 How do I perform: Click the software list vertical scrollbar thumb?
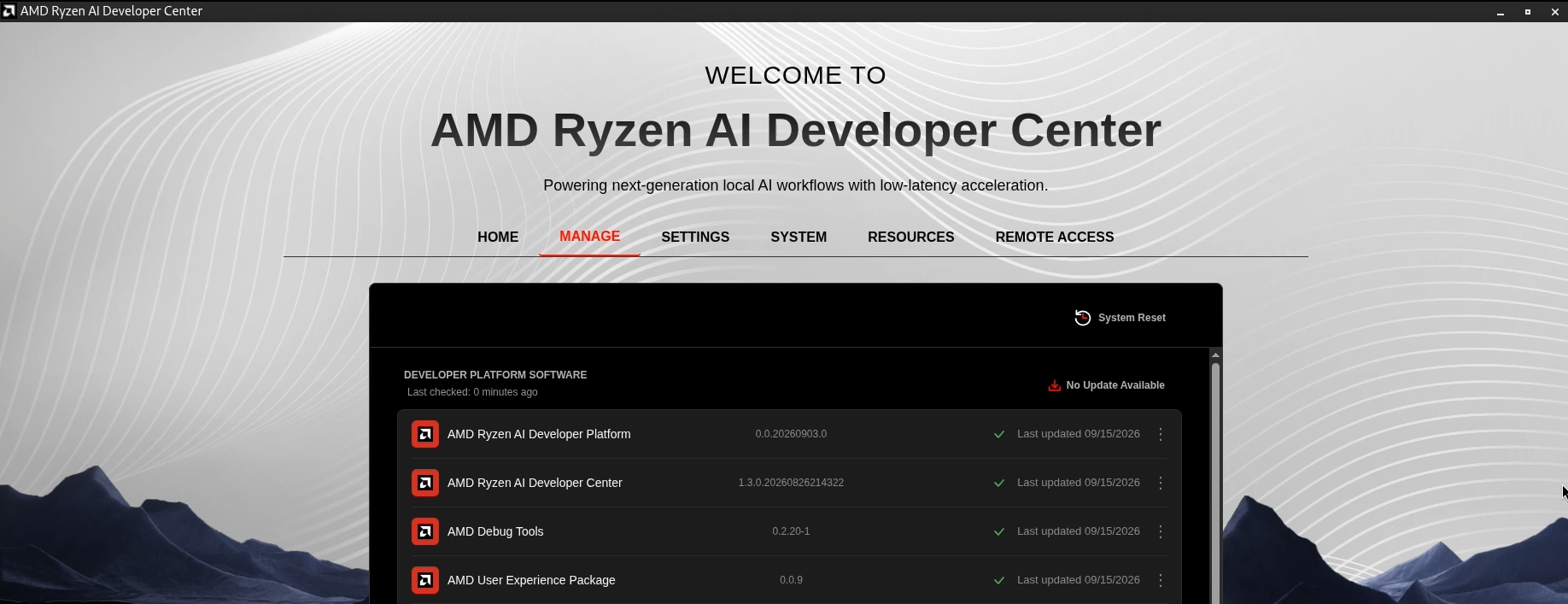[1215, 483]
